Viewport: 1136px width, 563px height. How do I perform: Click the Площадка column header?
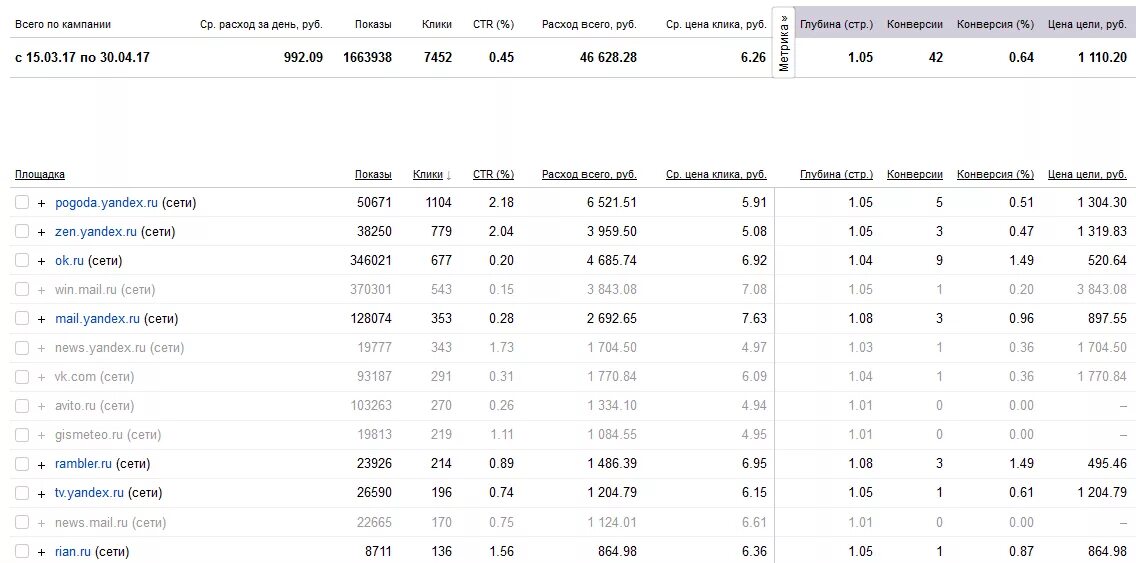[40, 175]
